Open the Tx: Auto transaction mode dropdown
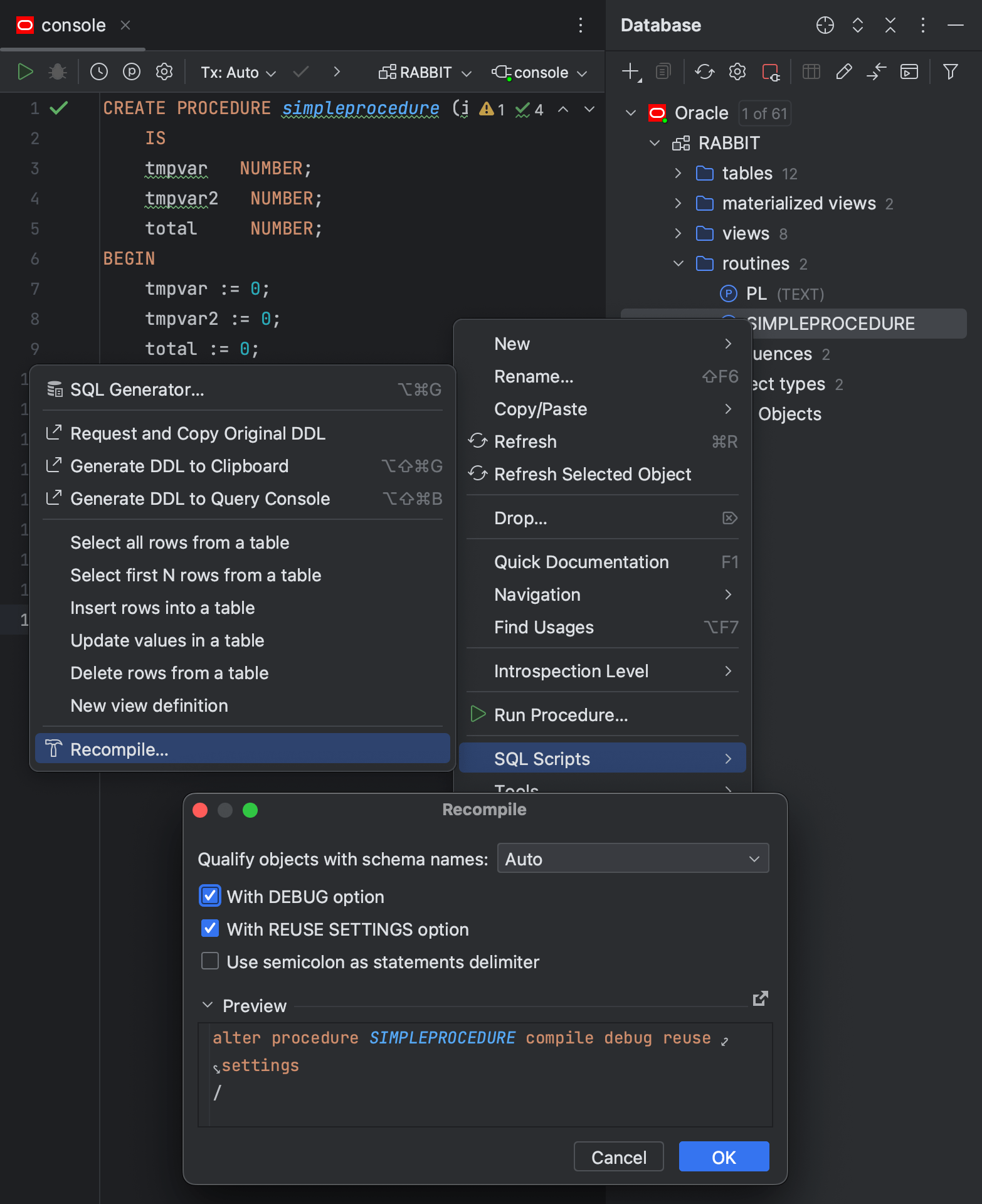The width and height of the screenshot is (982, 1204). click(x=238, y=73)
